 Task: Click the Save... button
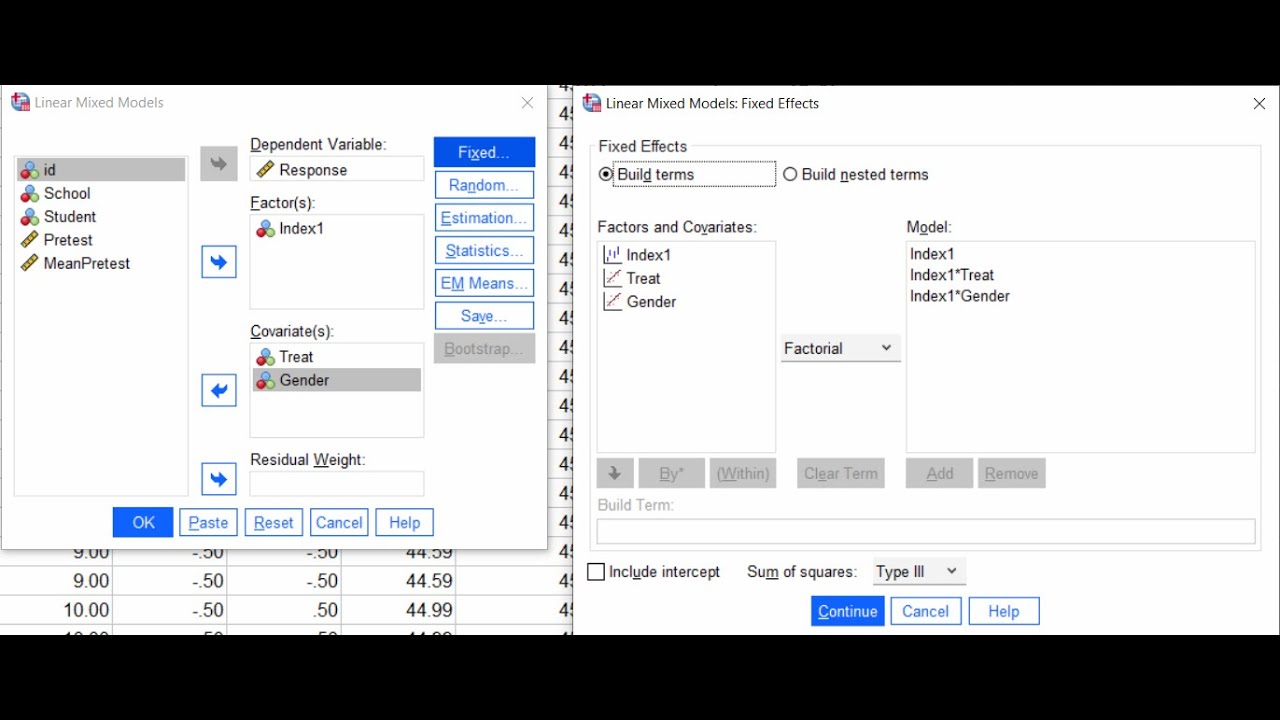pyautogui.click(x=484, y=316)
